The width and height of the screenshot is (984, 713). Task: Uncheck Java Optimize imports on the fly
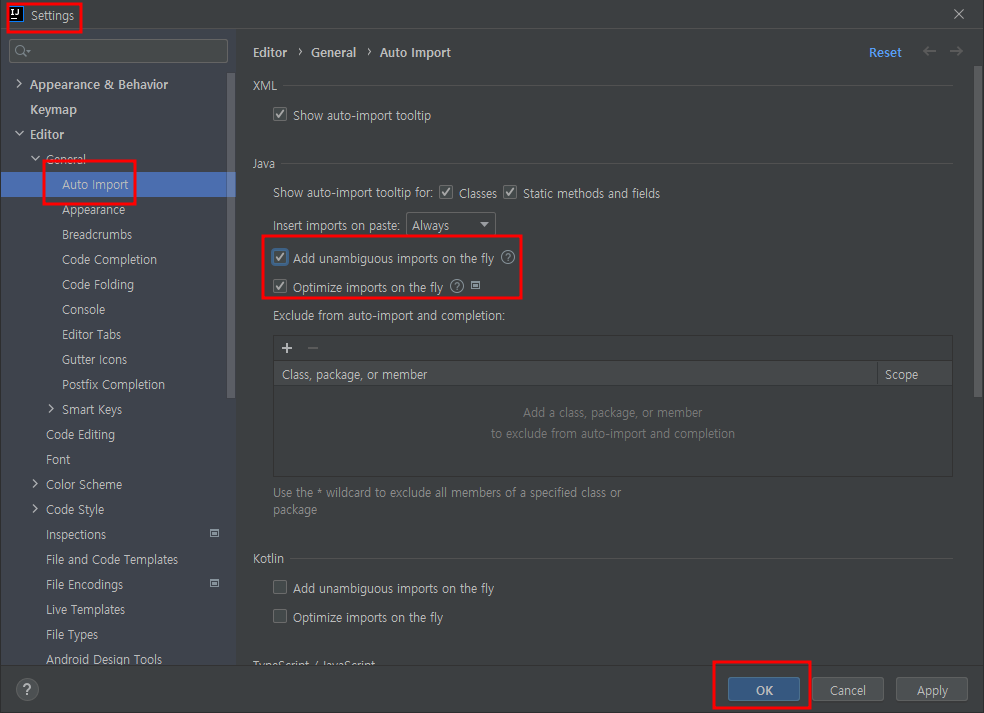280,286
